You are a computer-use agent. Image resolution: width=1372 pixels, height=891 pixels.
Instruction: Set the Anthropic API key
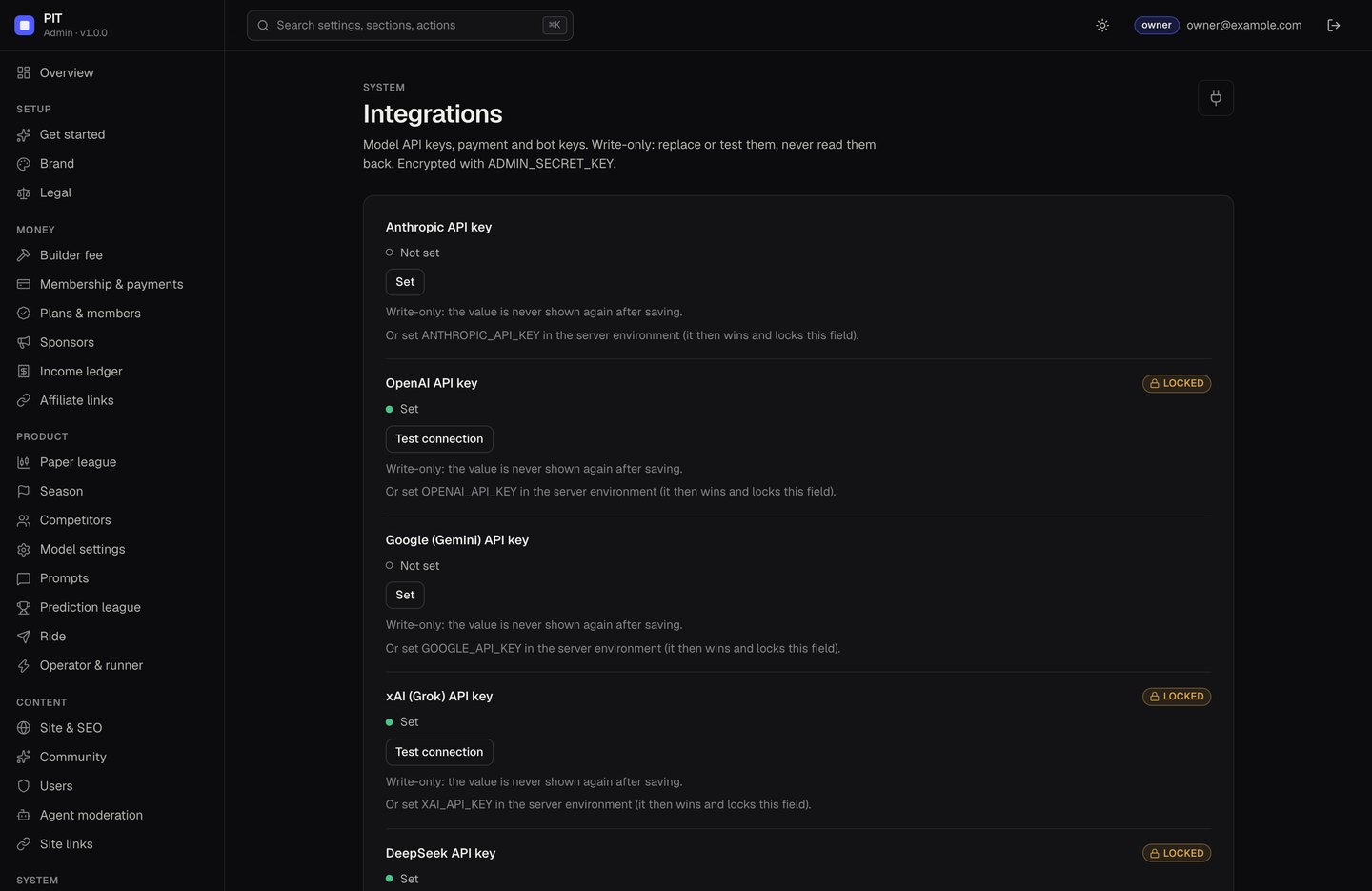405,282
